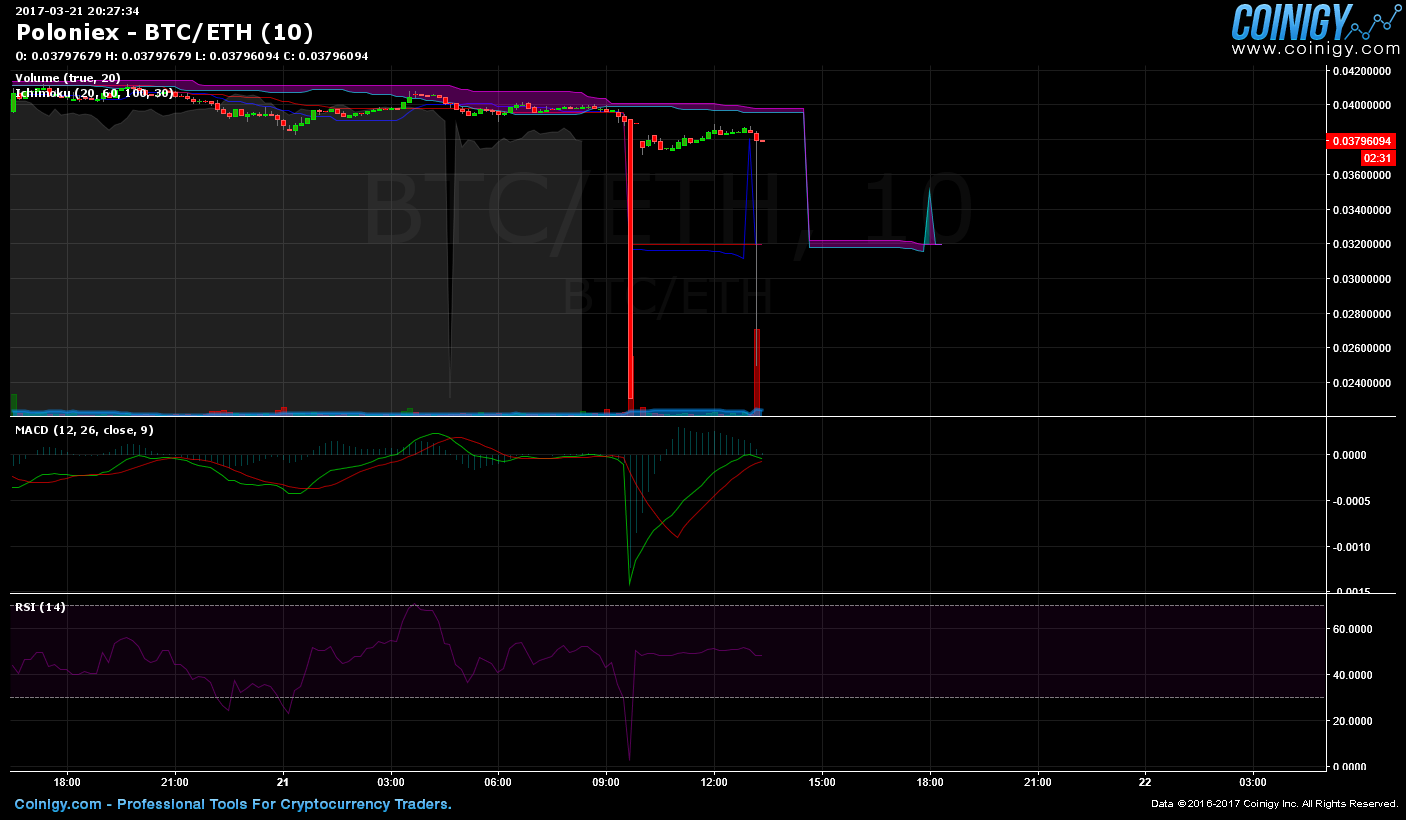Viewport: 1406px width, 820px height.
Task: Click the red 0.03796094 current price tag
Action: 1361,141
